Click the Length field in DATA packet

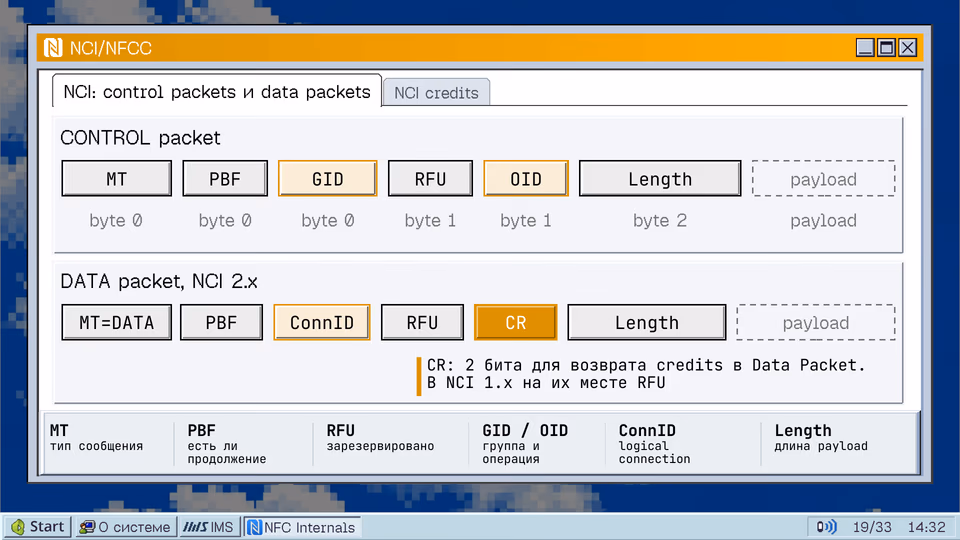(x=647, y=322)
